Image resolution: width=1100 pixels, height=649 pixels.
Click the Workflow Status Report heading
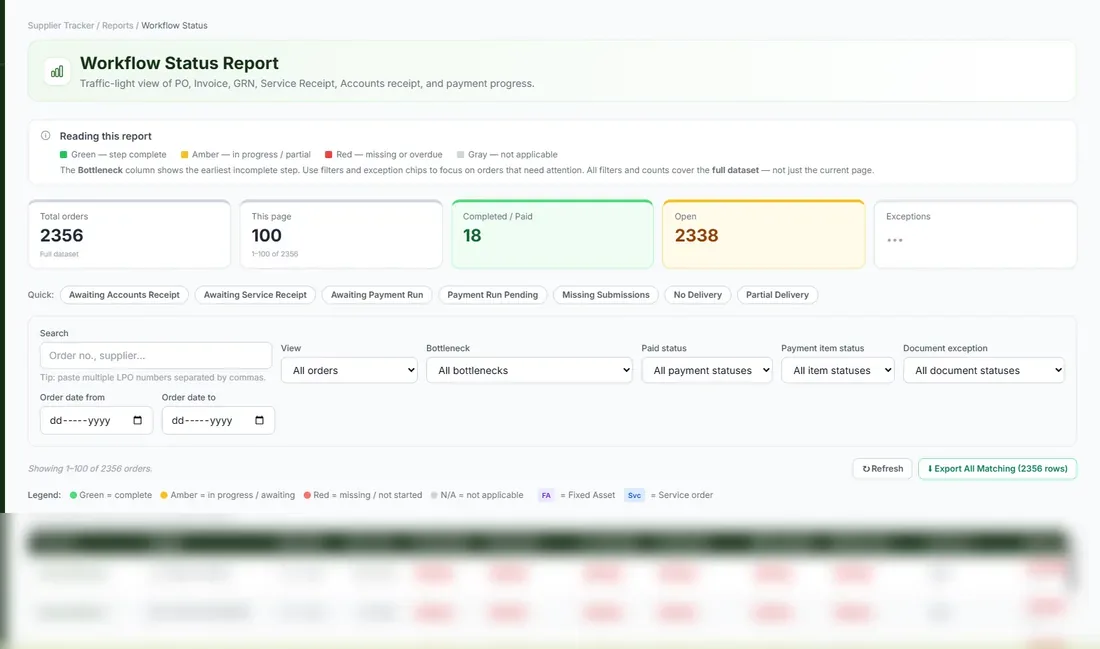pos(179,63)
